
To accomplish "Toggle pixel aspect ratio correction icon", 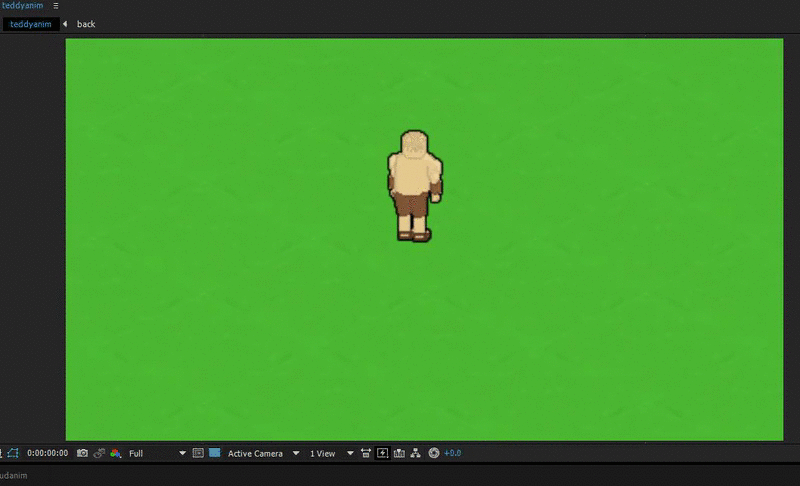I will click(366, 453).
